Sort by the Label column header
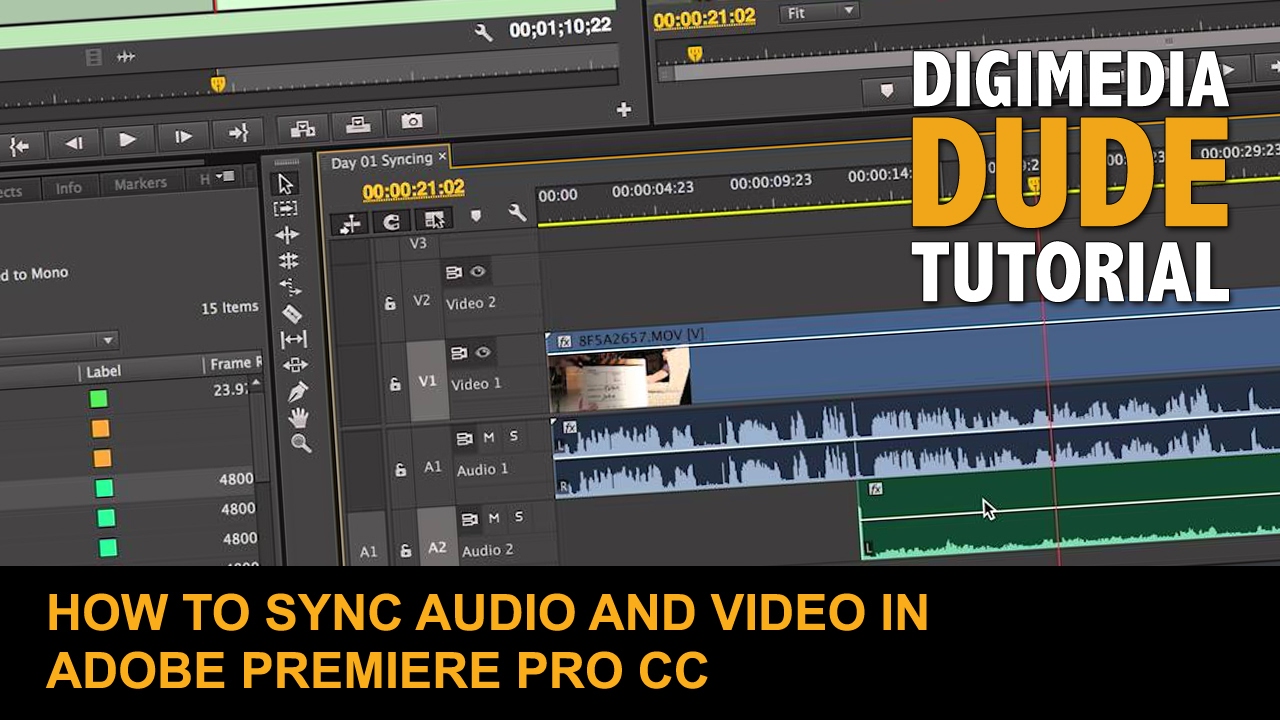 tap(103, 371)
